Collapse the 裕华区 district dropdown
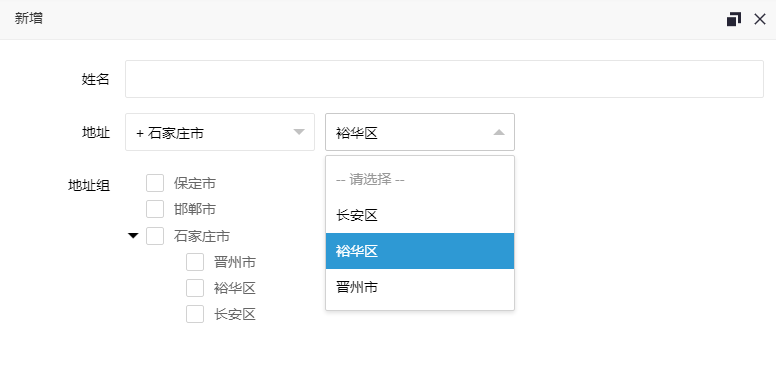This screenshot has height=390, width=776. (420, 132)
